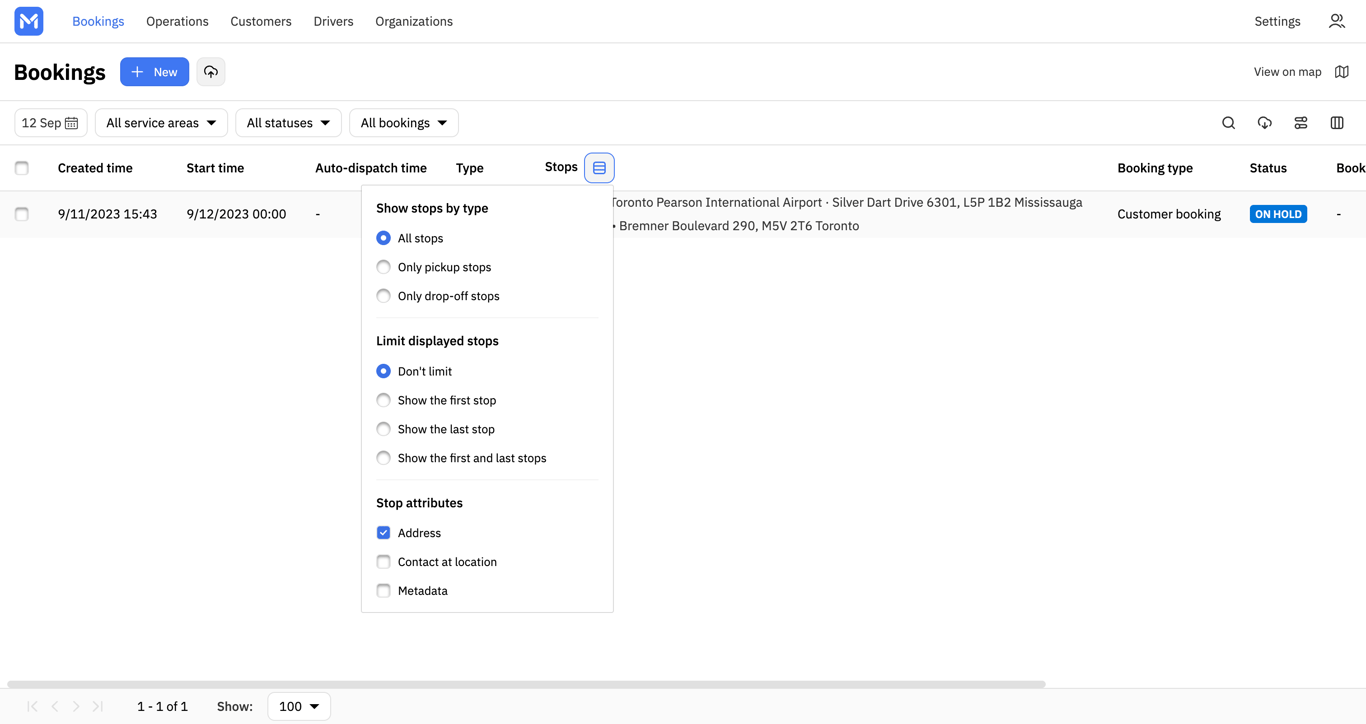Open the 12 Sep date picker
Viewport: 1366px width, 724px height.
point(51,123)
